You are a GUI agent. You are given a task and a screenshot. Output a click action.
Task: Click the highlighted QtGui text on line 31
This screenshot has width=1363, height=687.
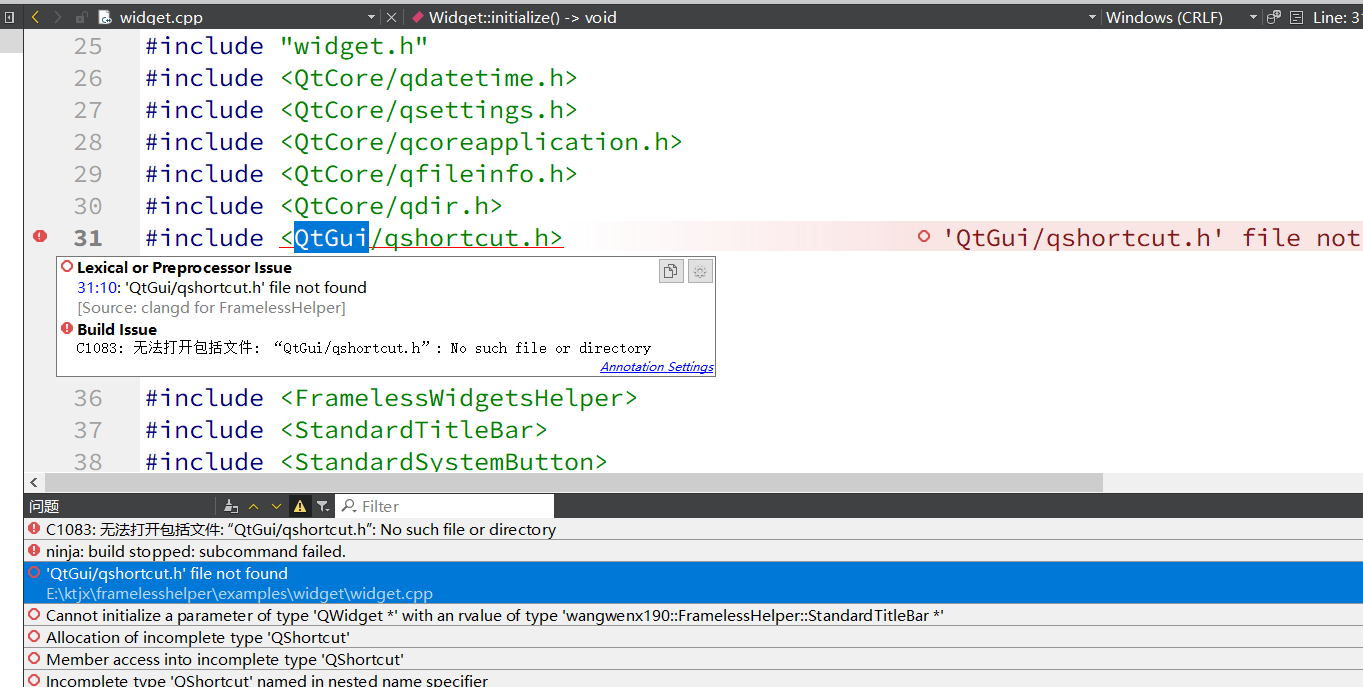coord(331,237)
